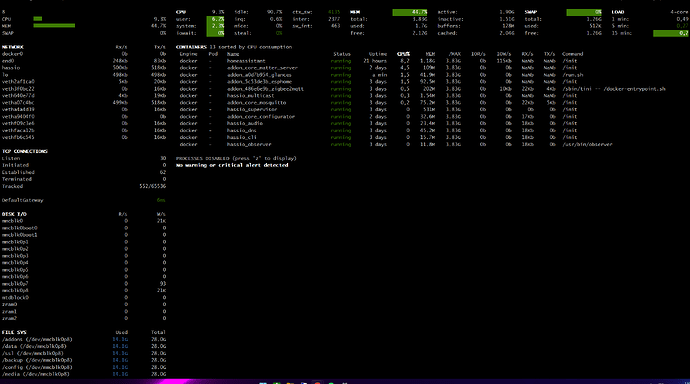
Task: Click the hassio_supervisor container name
Action: (x=252, y=110)
